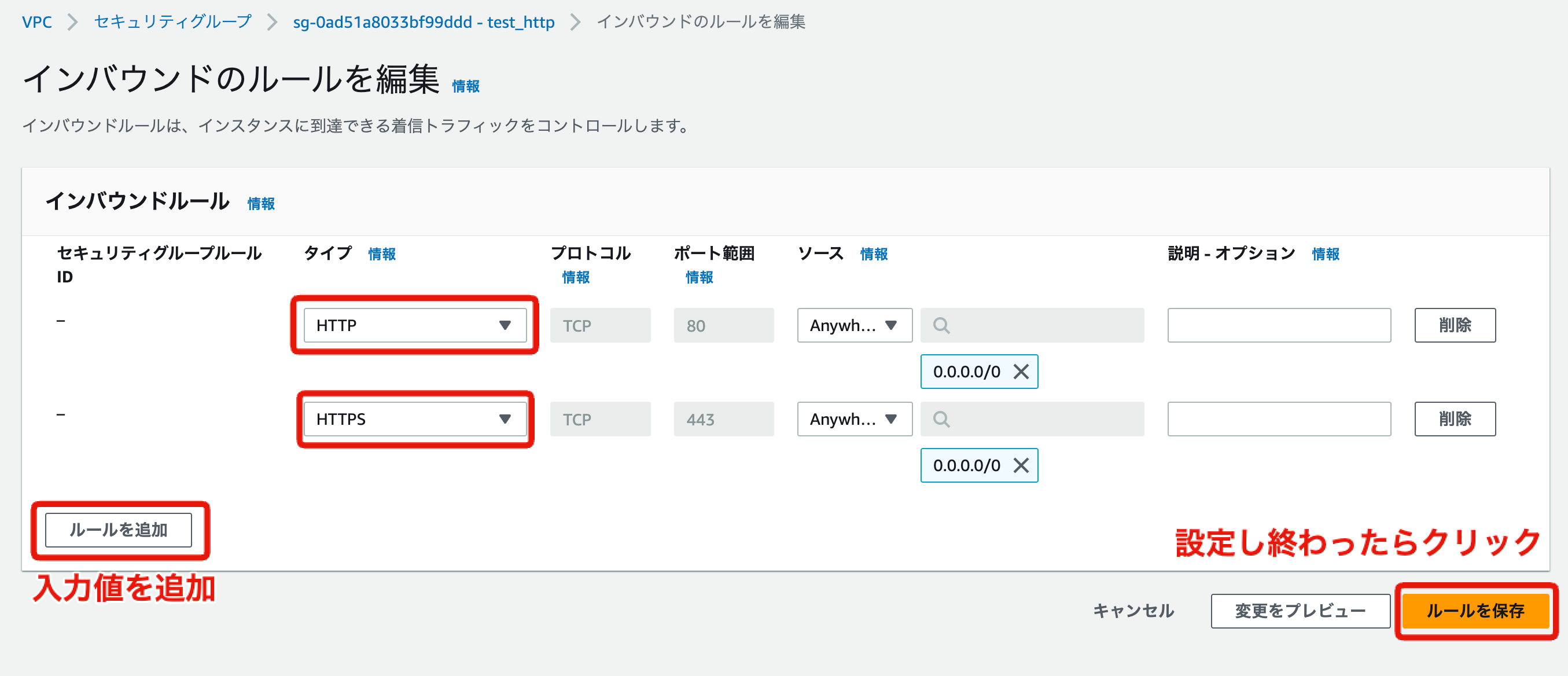The image size is (1568, 676).
Task: Click the description field of the HTTPS rule
Action: [x=1278, y=419]
